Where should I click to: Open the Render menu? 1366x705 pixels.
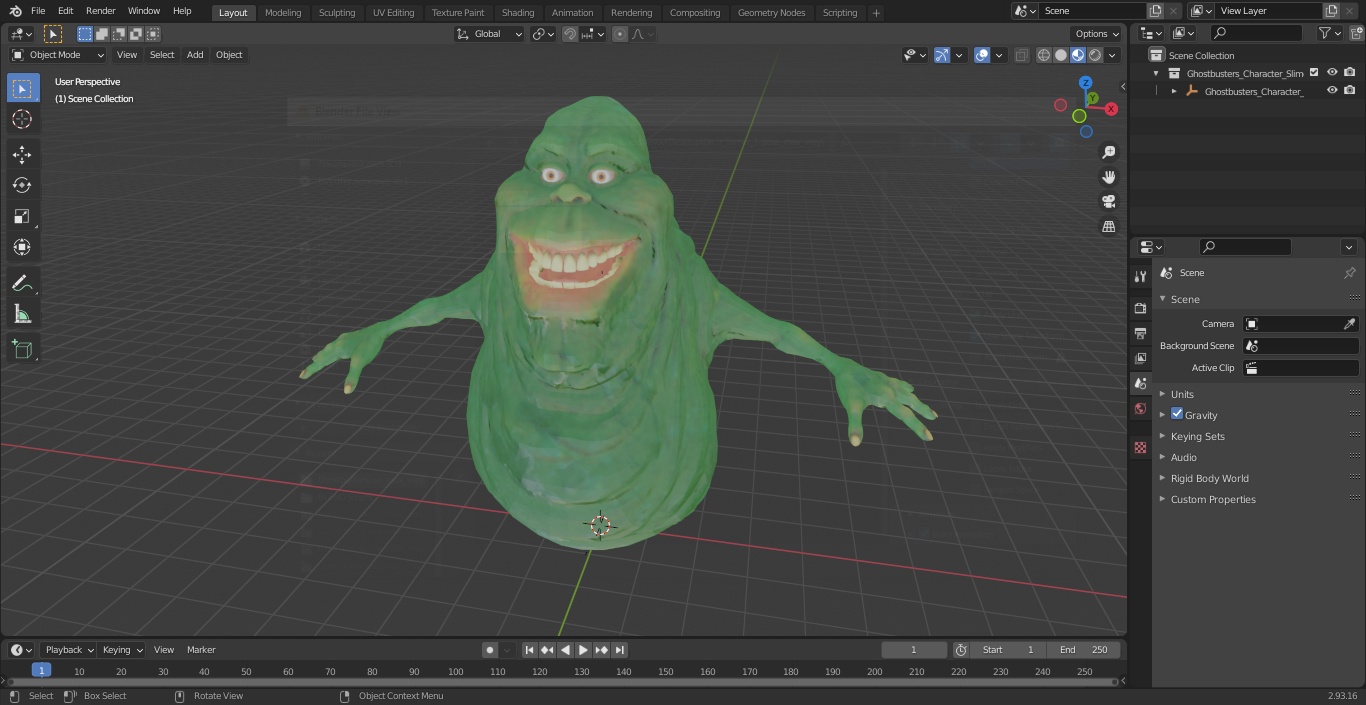click(100, 11)
